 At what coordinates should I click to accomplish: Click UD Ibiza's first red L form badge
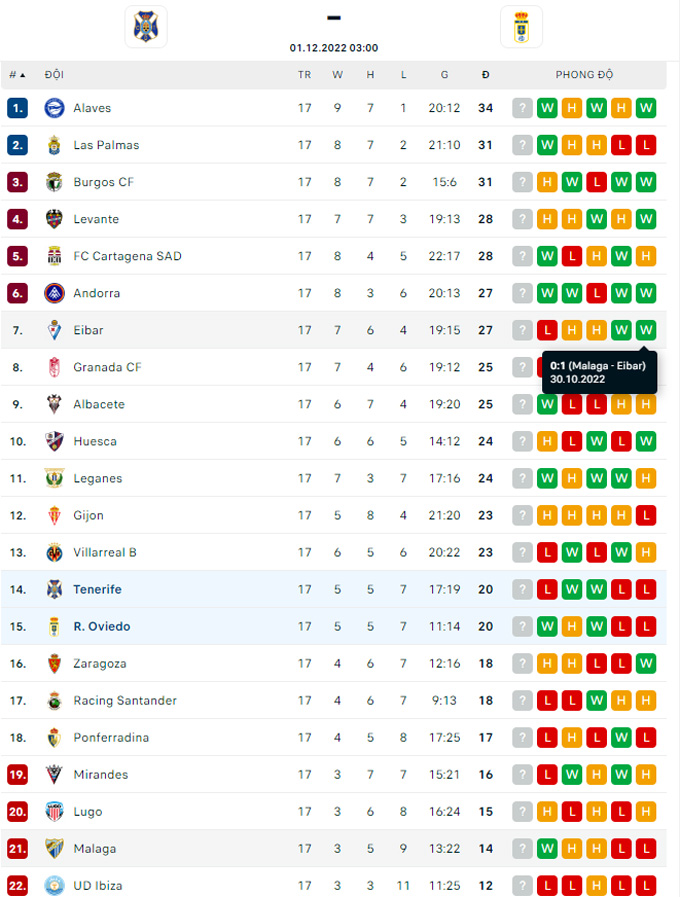point(547,886)
